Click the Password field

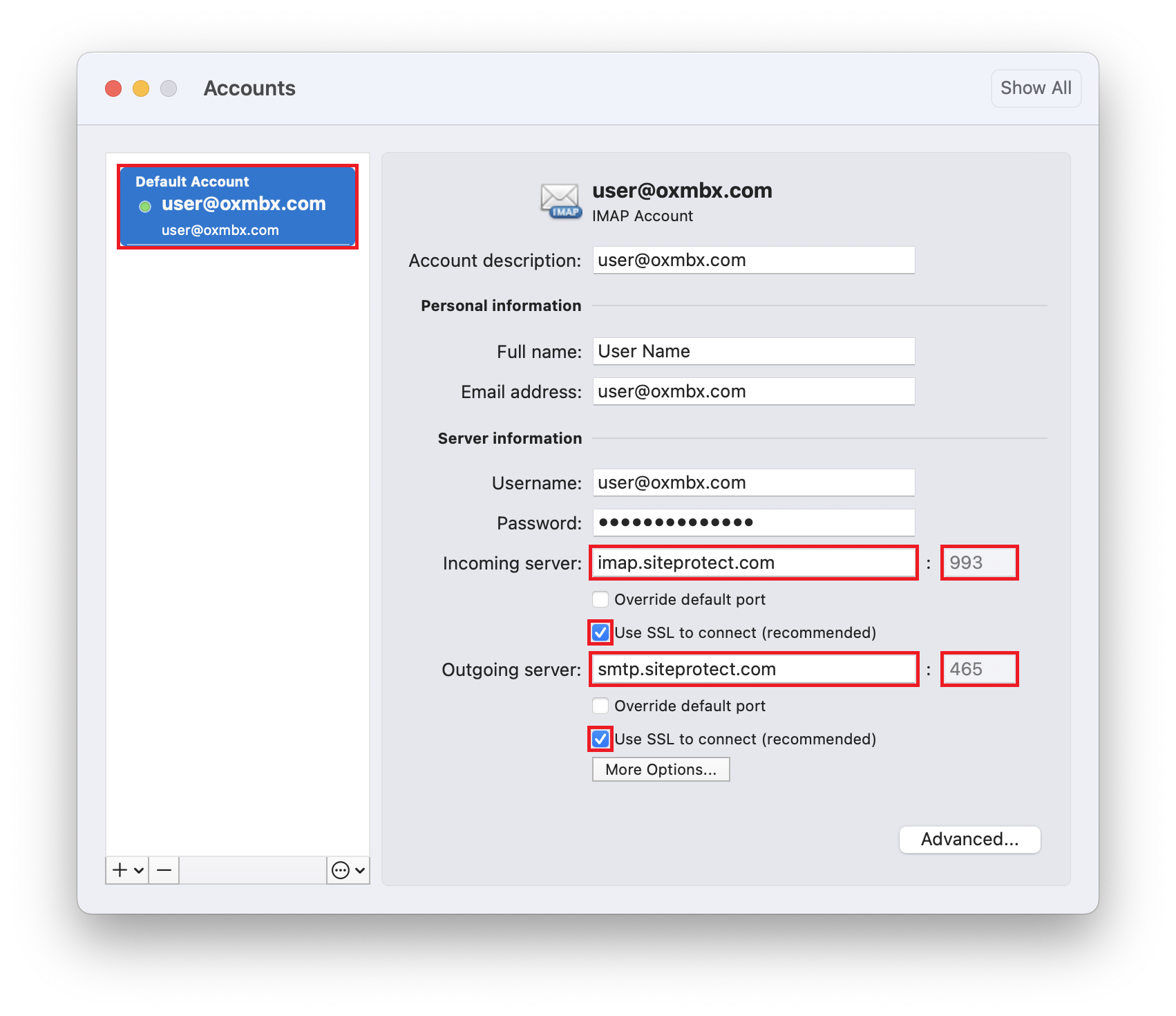753,523
